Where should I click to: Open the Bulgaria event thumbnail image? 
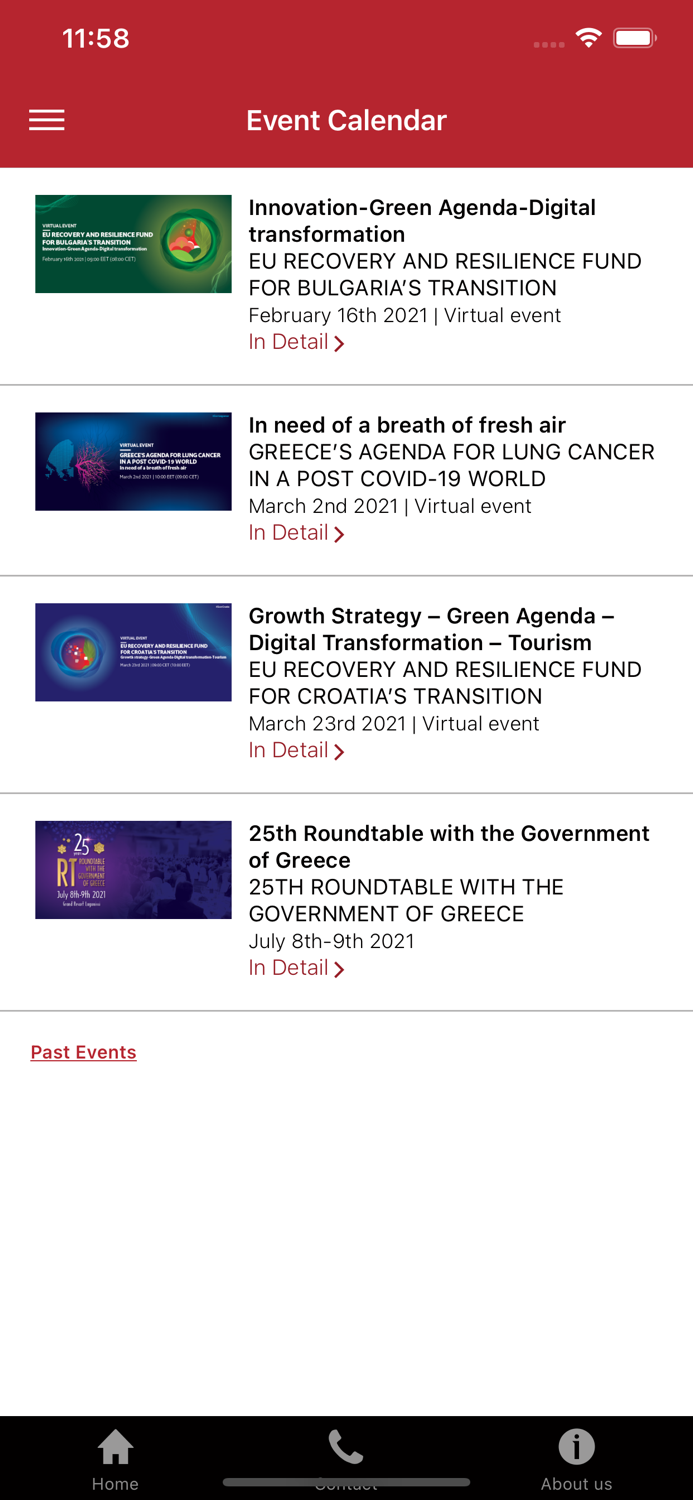(133, 243)
